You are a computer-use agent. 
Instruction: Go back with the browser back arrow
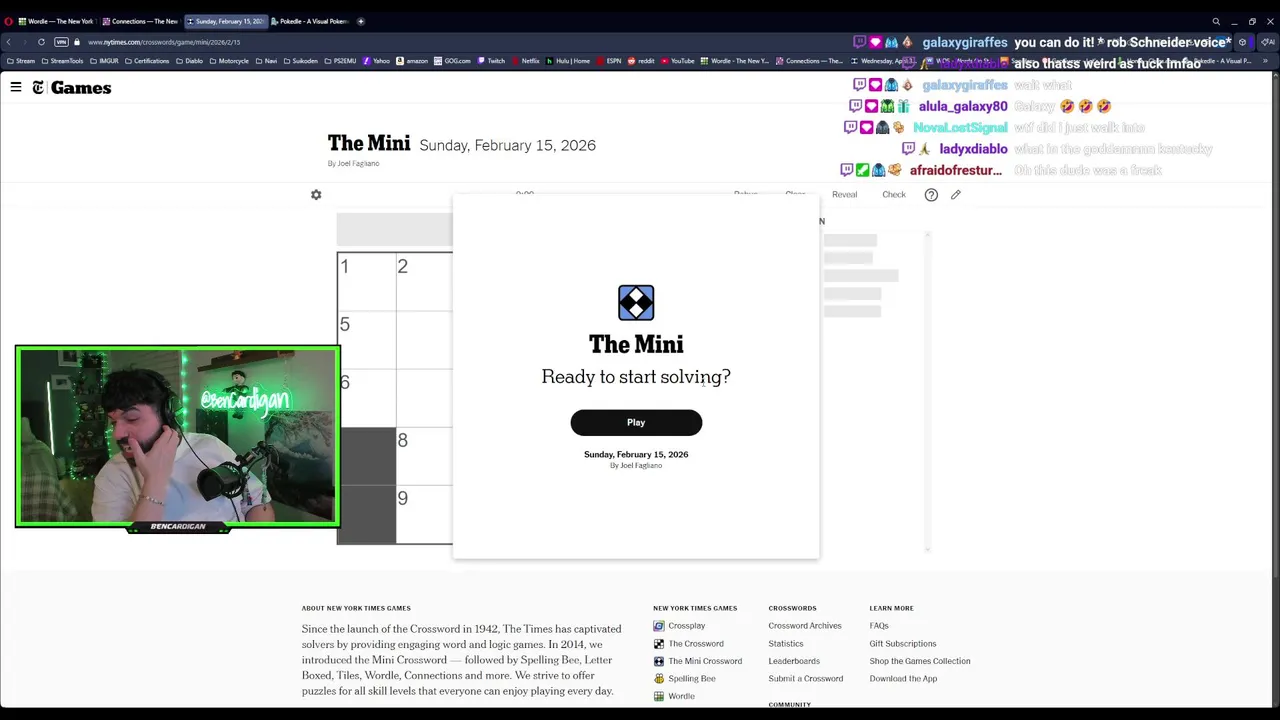(9, 42)
